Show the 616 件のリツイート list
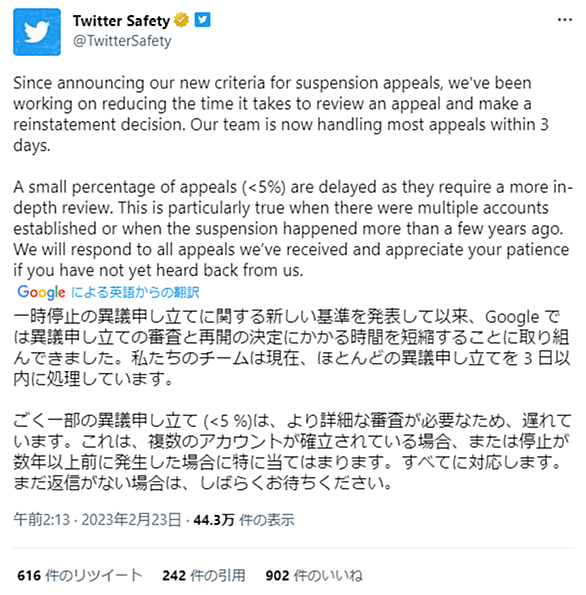 (80, 576)
